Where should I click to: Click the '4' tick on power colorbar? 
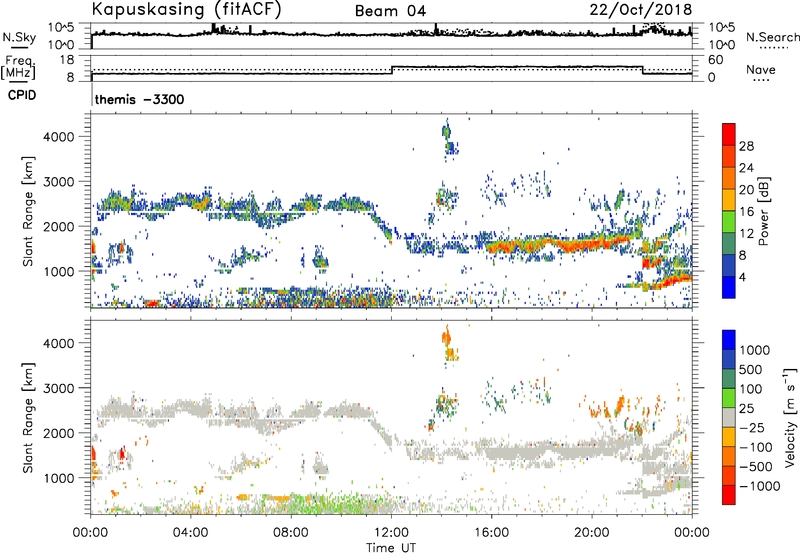742,277
